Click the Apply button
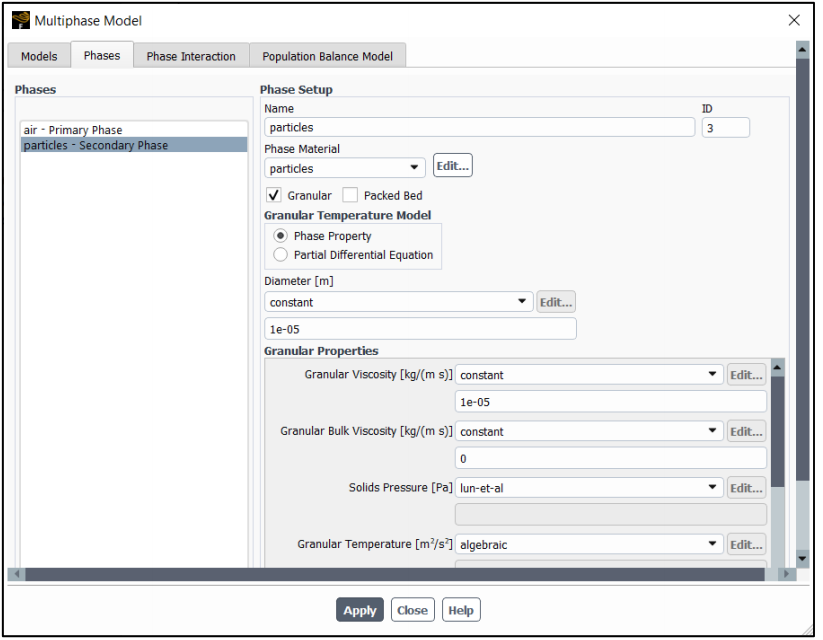The height and width of the screenshot is (640, 823). 360,610
